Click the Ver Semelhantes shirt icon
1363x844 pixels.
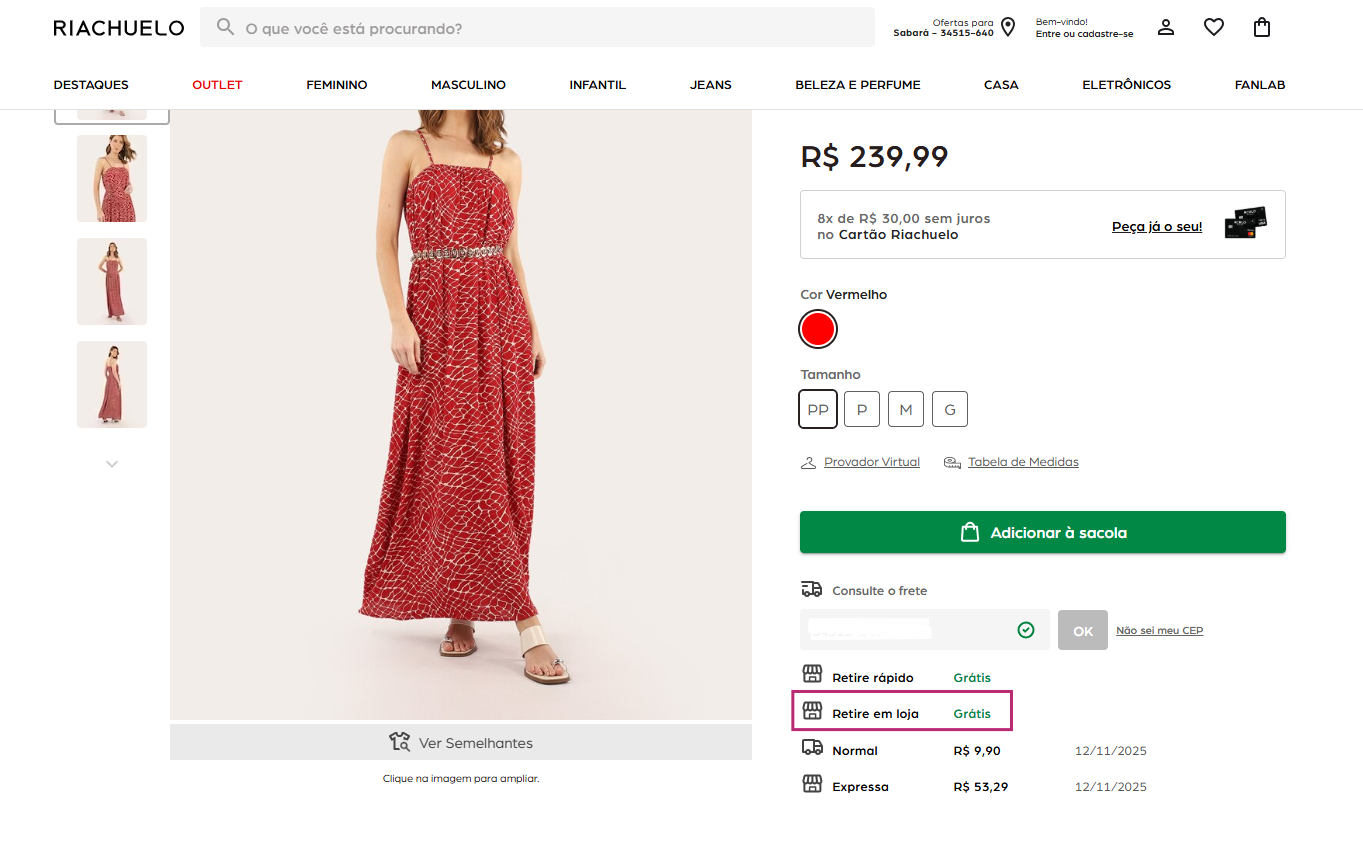coord(398,742)
